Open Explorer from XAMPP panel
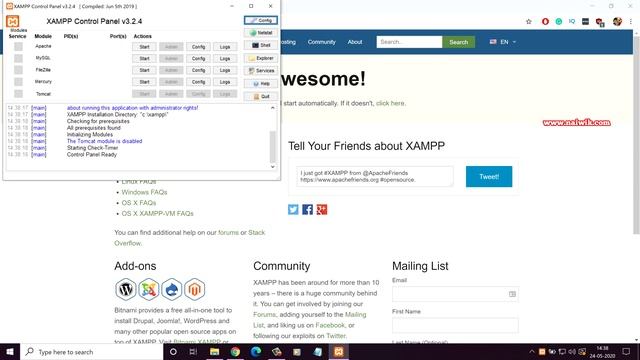This screenshot has width=640, height=360. [261, 58]
